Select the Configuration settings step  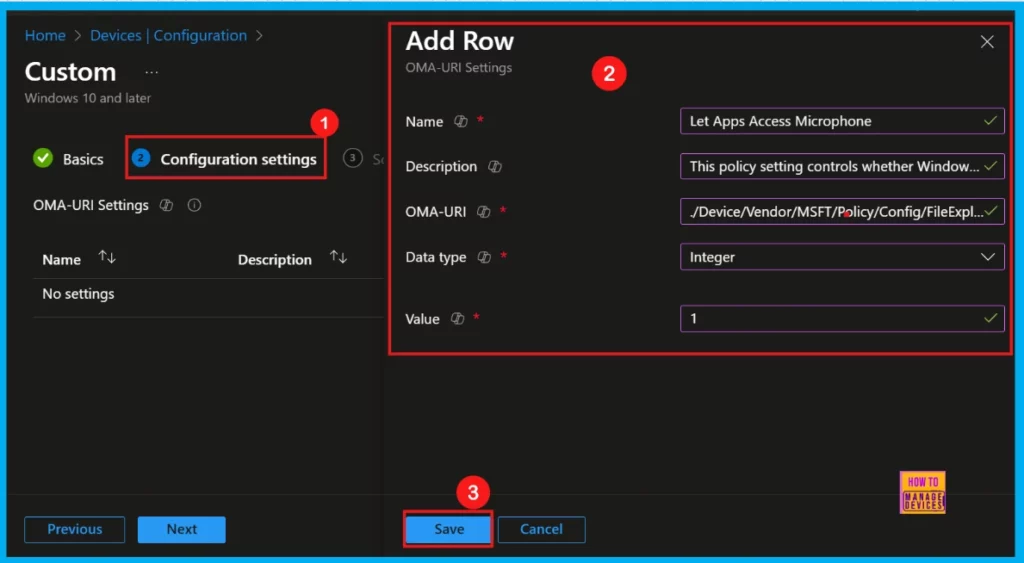(225, 159)
